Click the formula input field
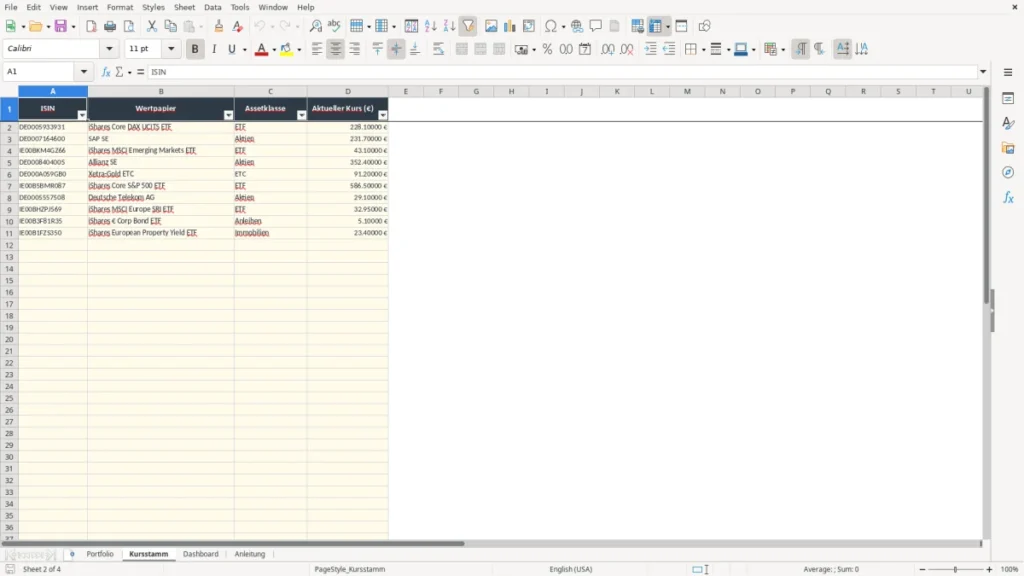This screenshot has height=576, width=1024. pyautogui.click(x=562, y=72)
